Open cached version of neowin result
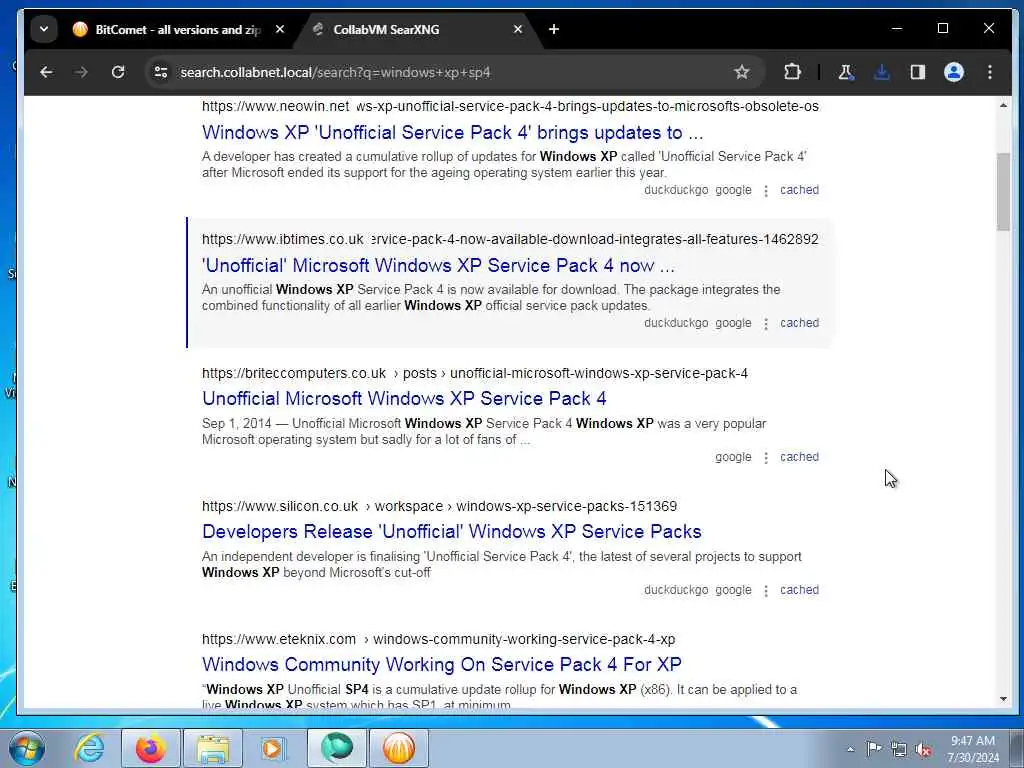1024x768 pixels. click(x=799, y=190)
